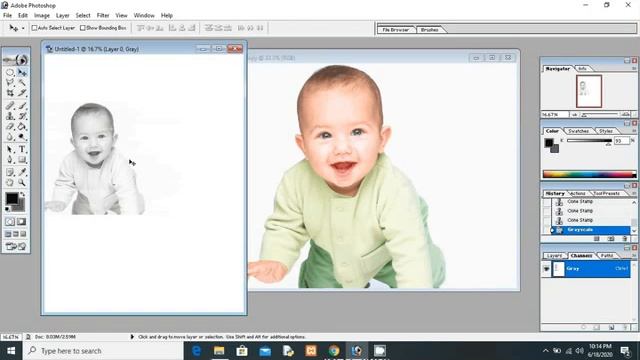Open the Color panel flyout menu
Image resolution: width=640 pixels, height=360 pixels.
click(634, 131)
